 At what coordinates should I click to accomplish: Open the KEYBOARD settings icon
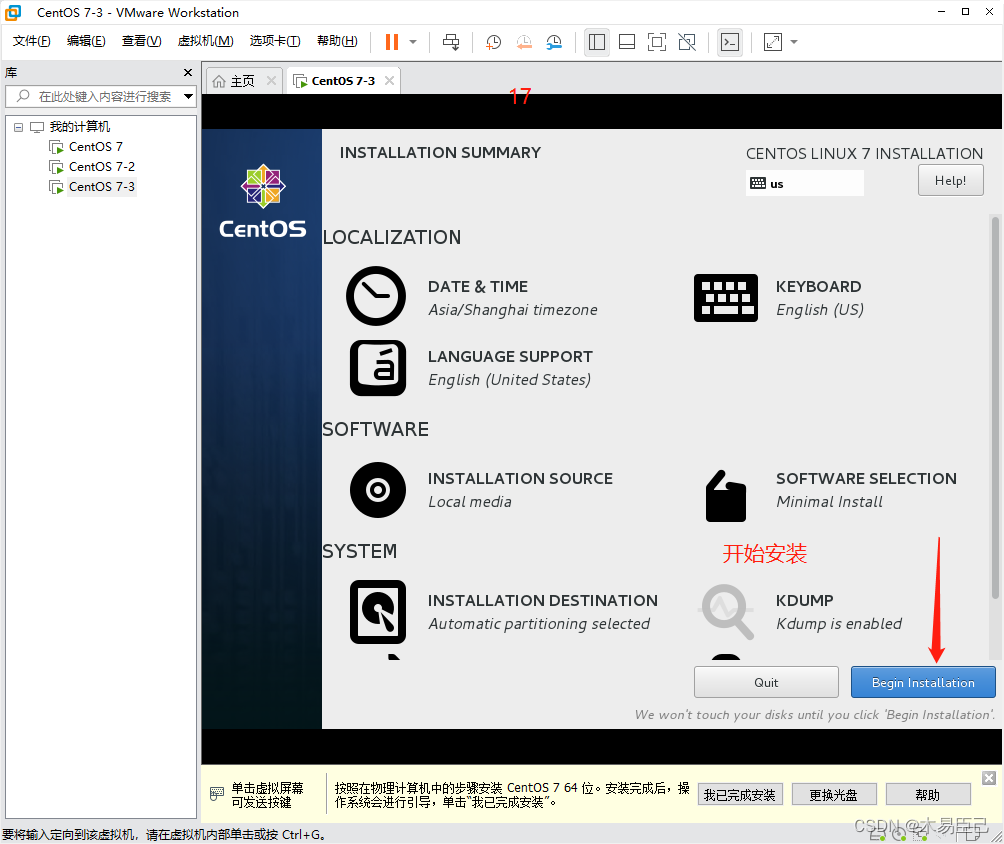coord(725,298)
